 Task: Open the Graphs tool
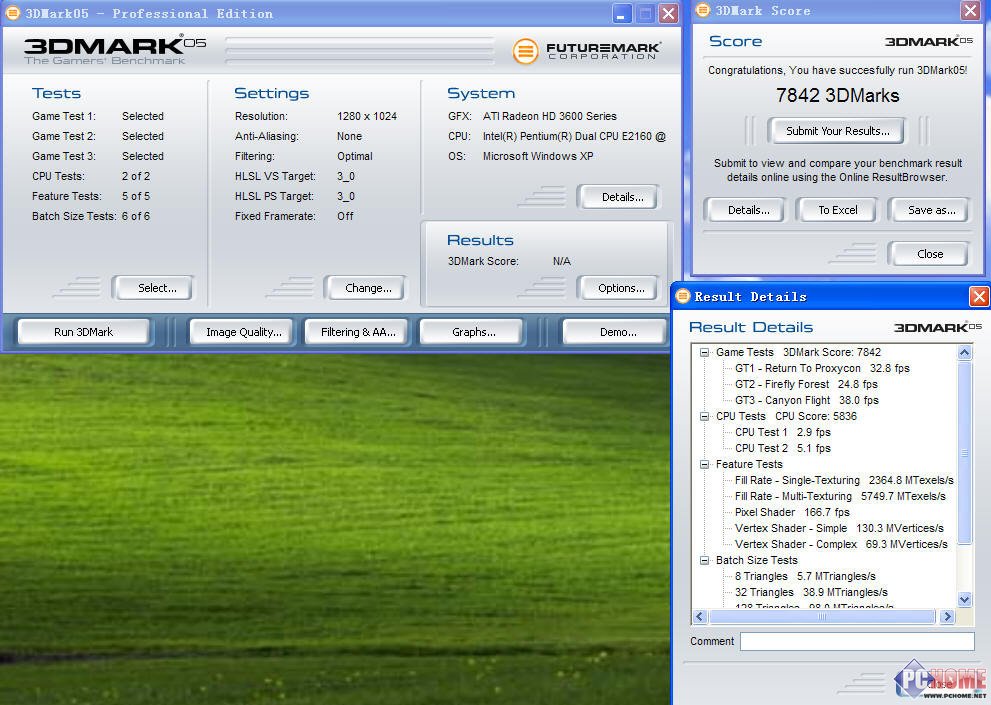[x=473, y=332]
